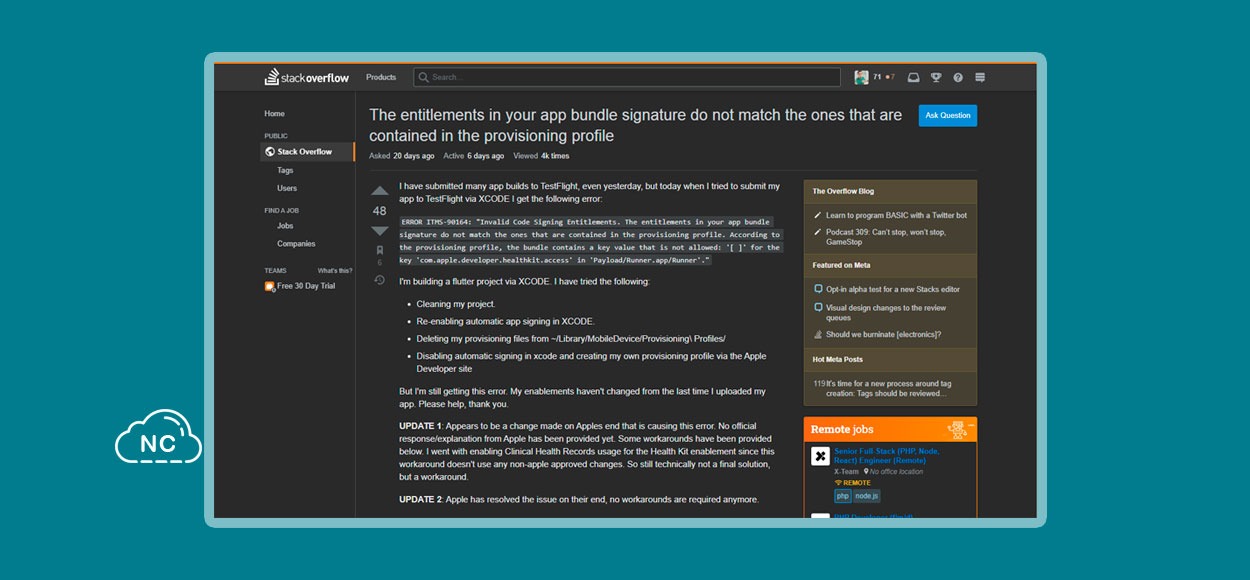The image size is (1250, 580).
Task: Open Jobs under Find a Job
Action: (x=285, y=226)
